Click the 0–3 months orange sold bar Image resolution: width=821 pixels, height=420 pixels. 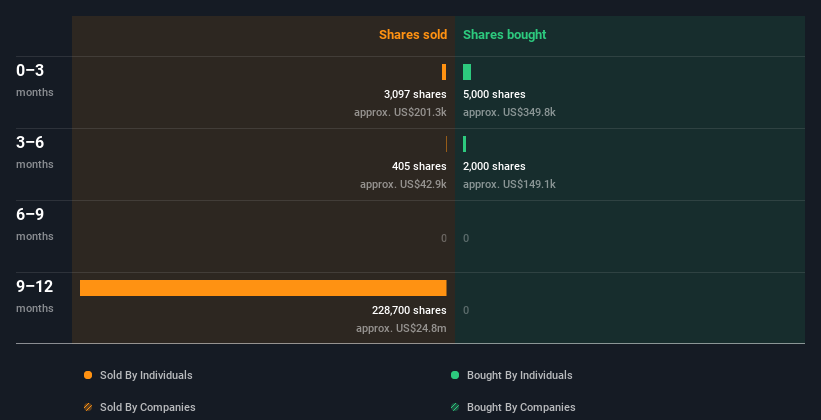444,72
